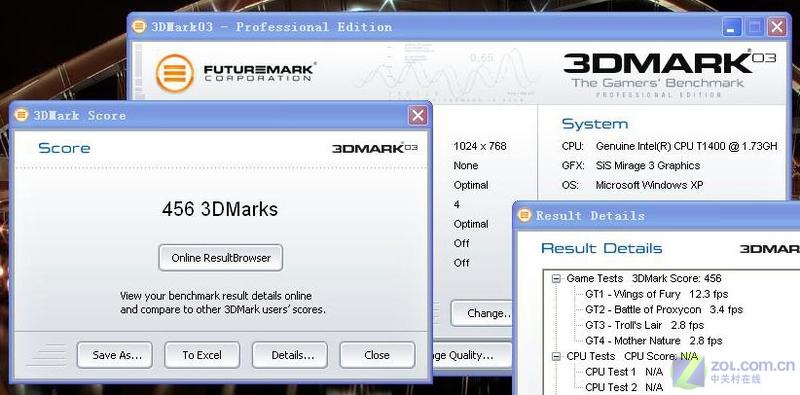Click the 1024 x 768 resolution value
Viewport: 800px width, 395px height.
pos(480,146)
